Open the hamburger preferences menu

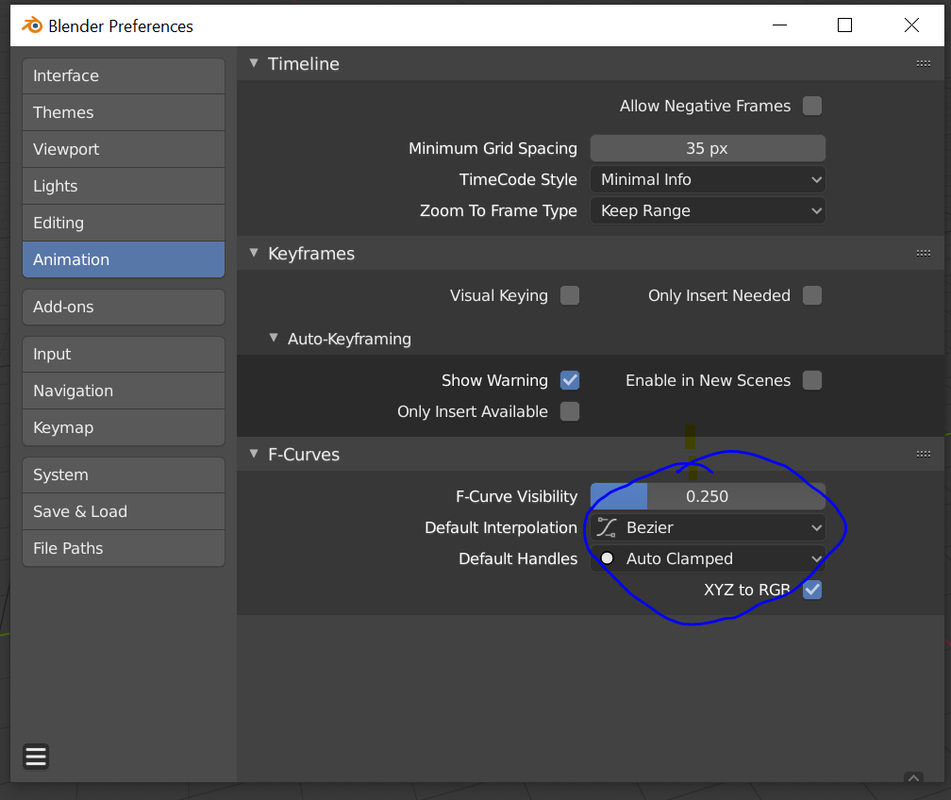[x=36, y=756]
